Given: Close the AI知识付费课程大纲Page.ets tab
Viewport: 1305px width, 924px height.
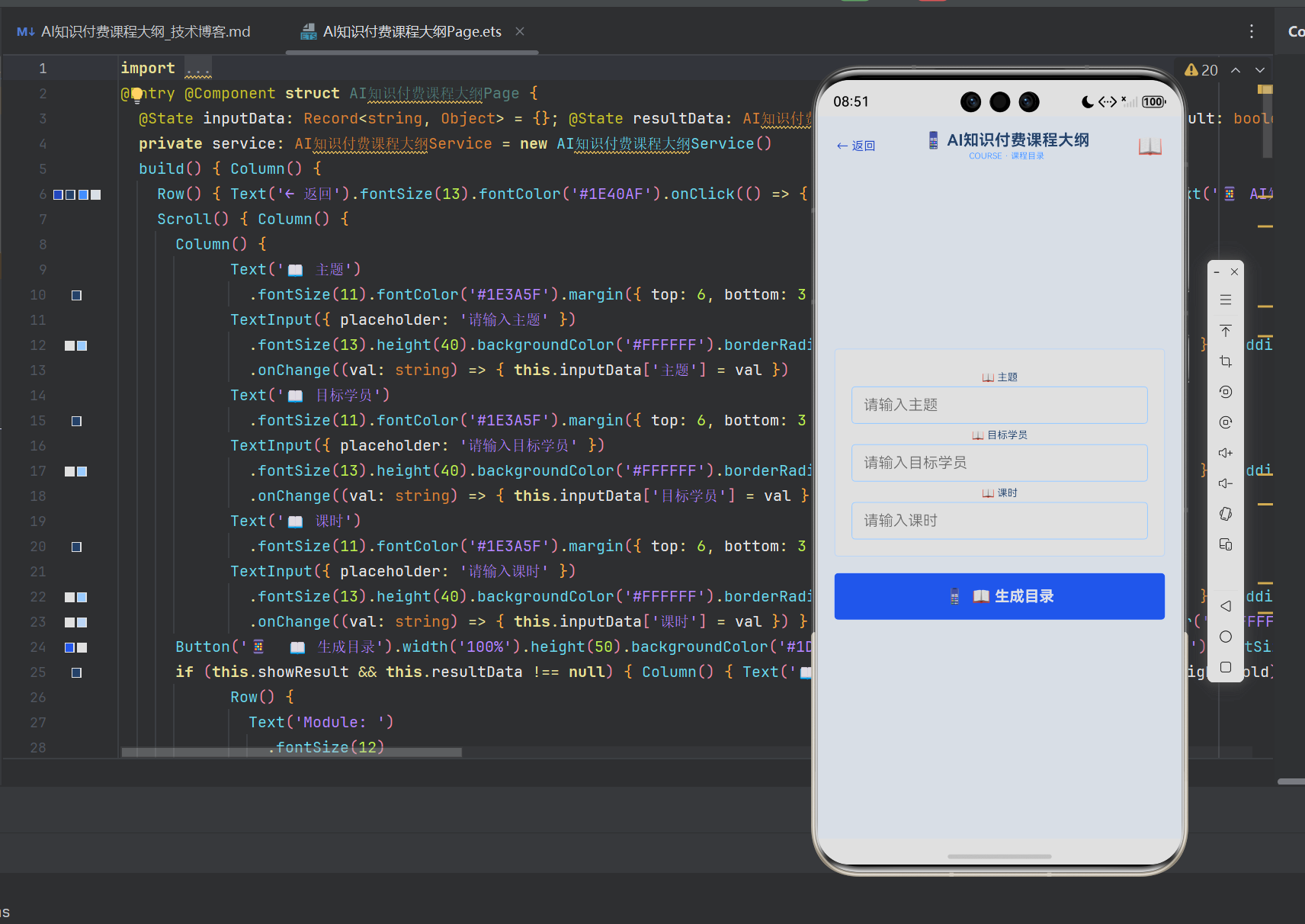Looking at the screenshot, I should (520, 31).
